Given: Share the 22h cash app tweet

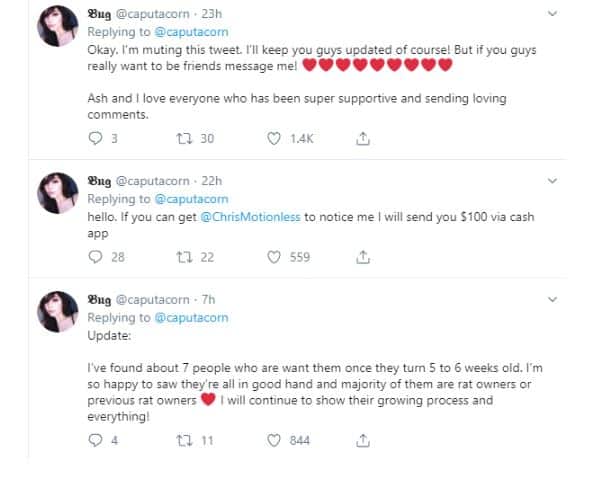Looking at the screenshot, I should 363,257.
